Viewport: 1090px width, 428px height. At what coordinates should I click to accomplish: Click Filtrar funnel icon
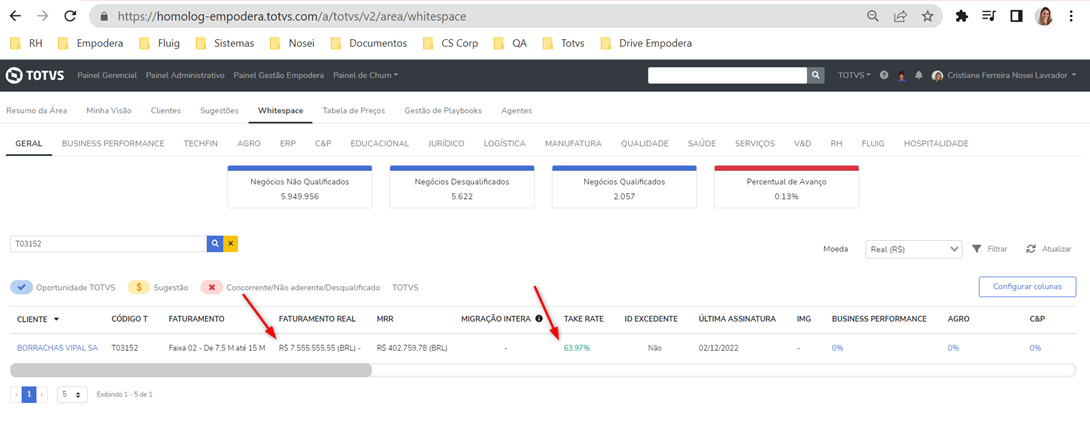977,249
